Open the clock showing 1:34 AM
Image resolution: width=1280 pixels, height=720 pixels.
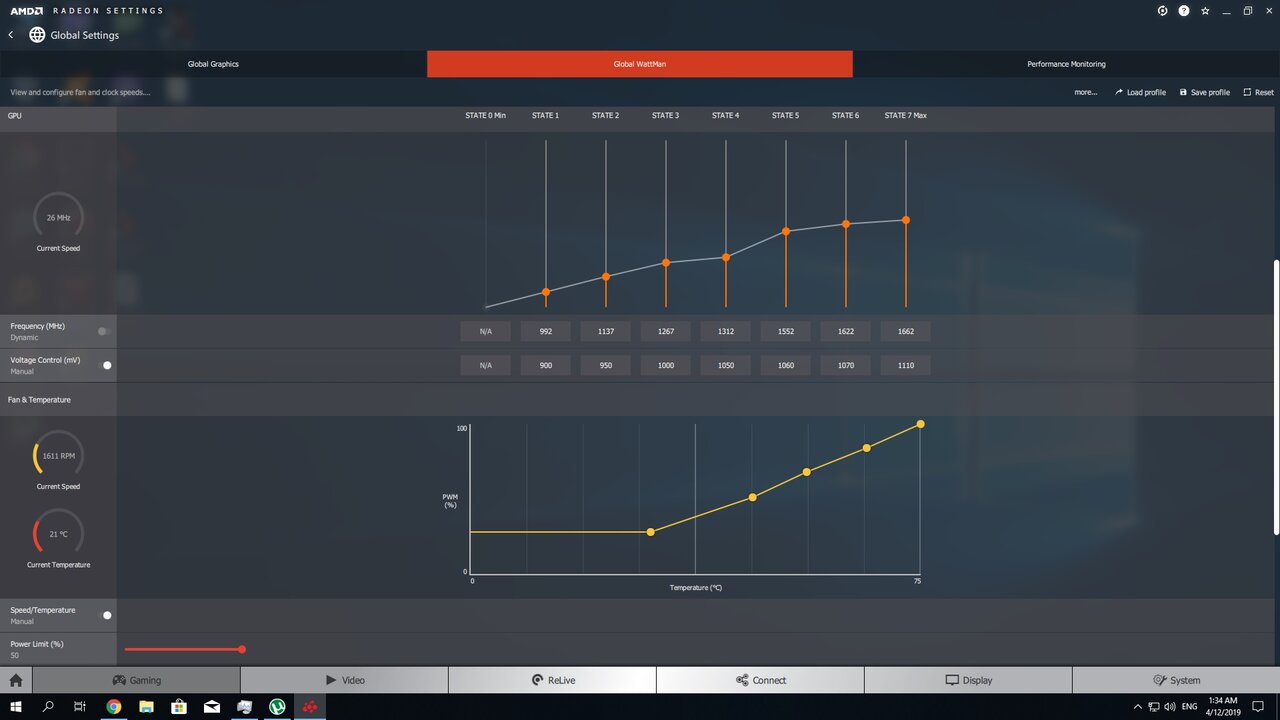1225,707
